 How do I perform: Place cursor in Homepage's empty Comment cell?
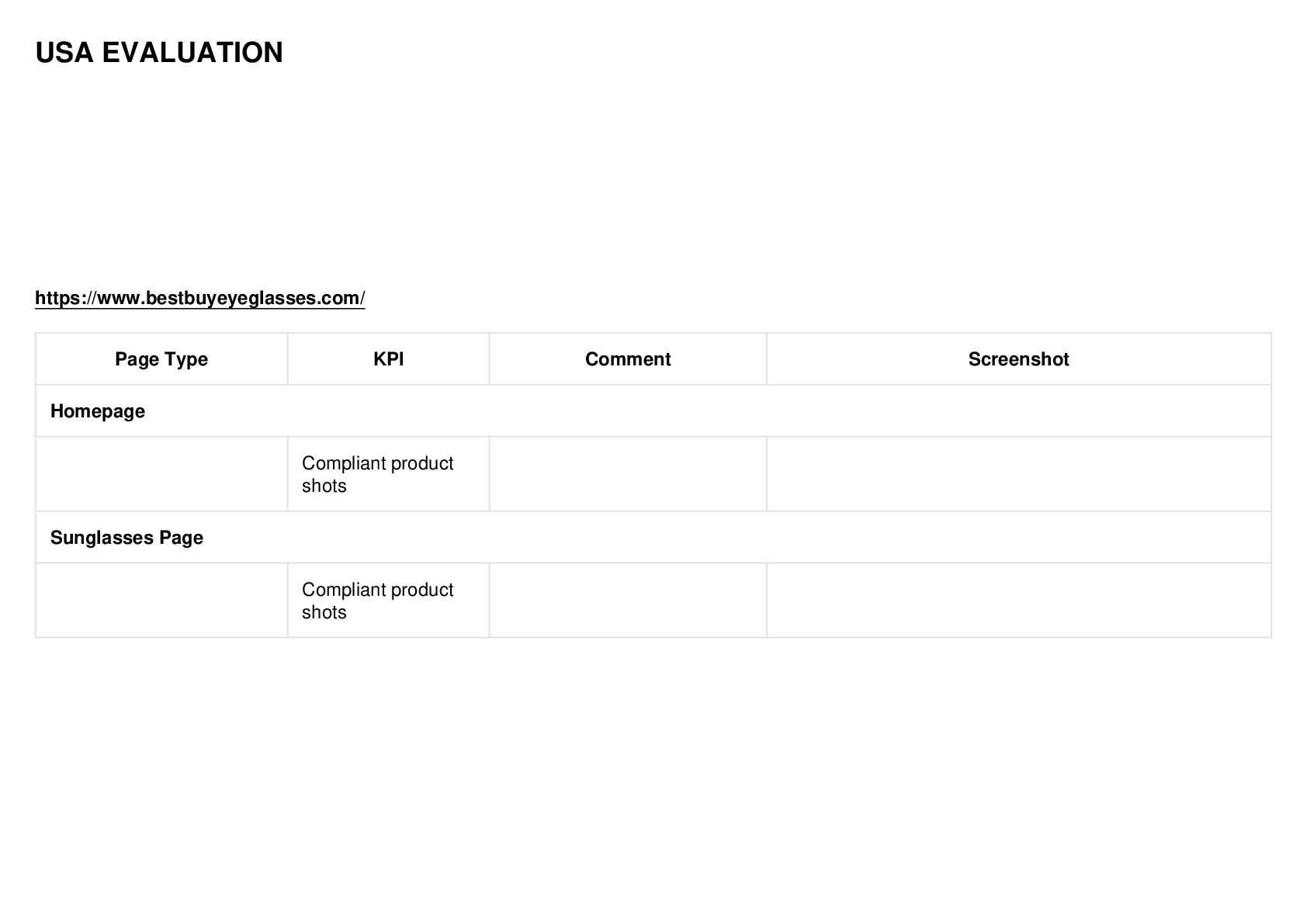click(x=628, y=474)
